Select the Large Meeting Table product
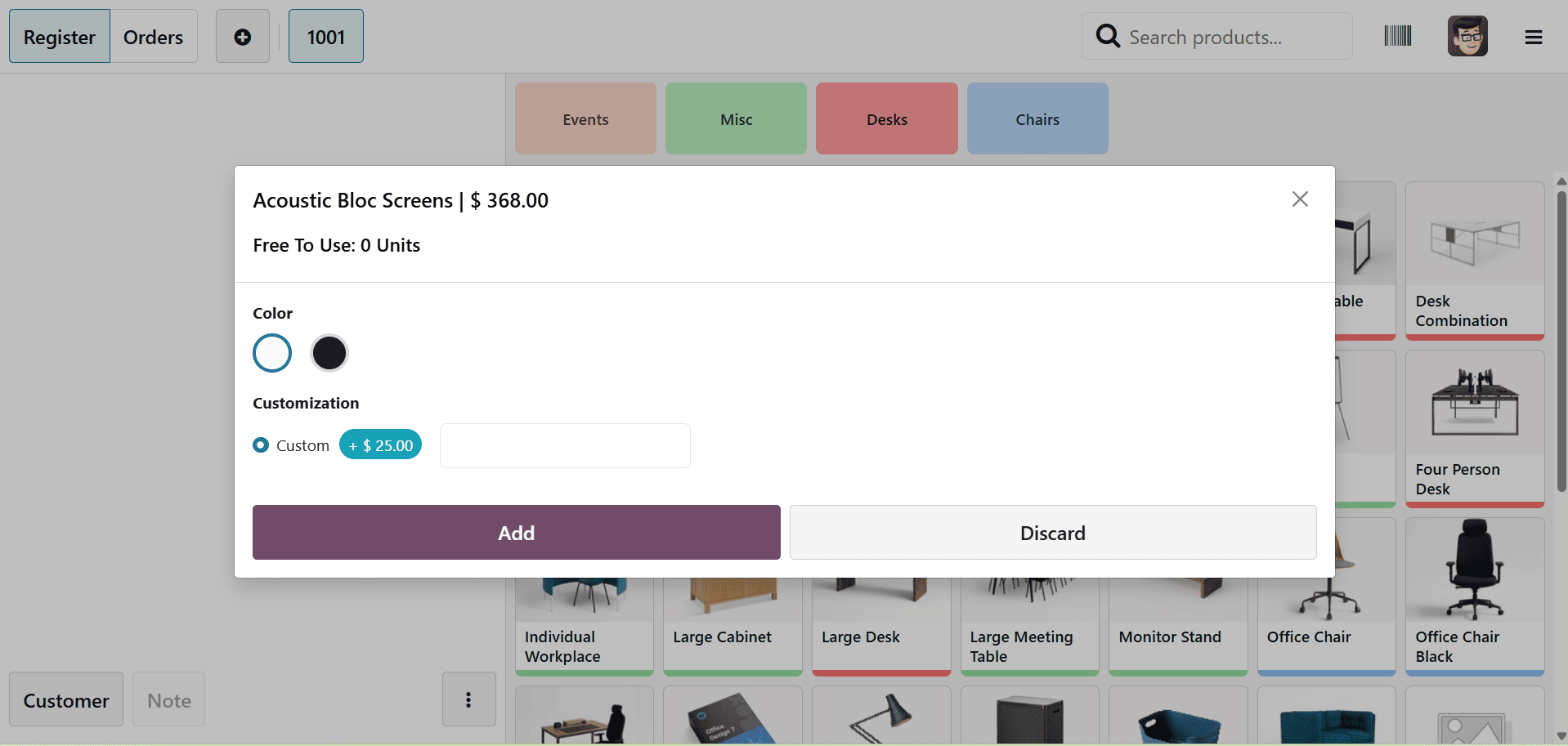 coord(1029,627)
